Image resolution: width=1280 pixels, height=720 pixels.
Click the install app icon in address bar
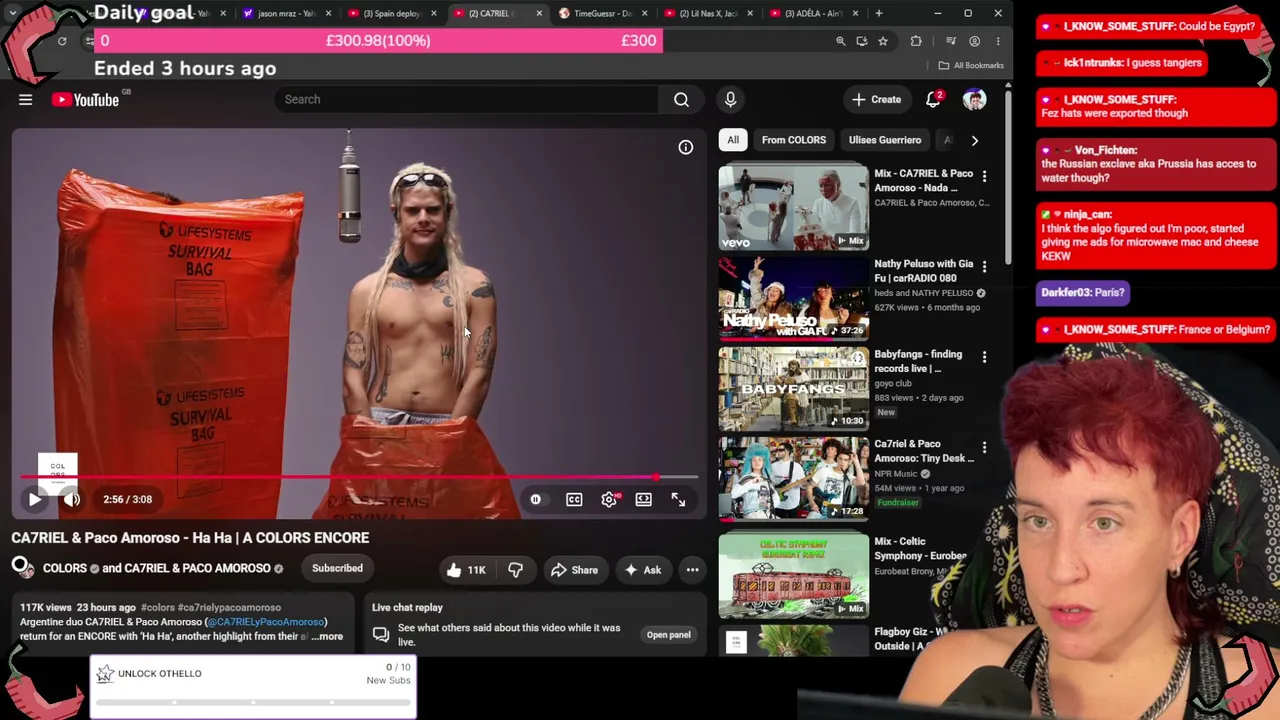862,41
